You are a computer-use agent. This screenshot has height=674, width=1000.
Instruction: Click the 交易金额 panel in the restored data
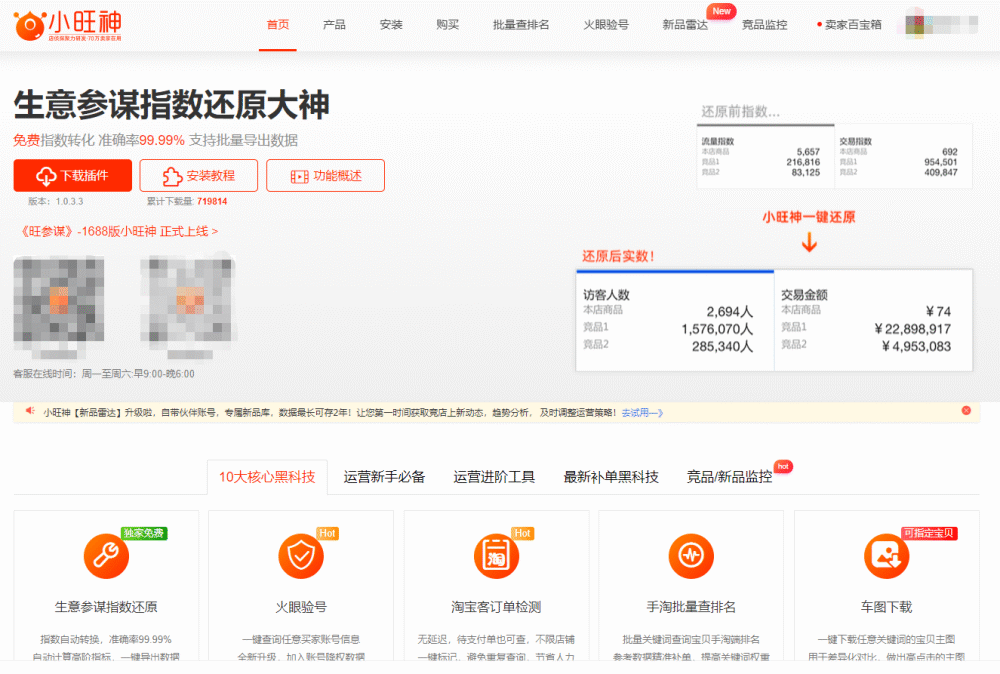[874, 320]
